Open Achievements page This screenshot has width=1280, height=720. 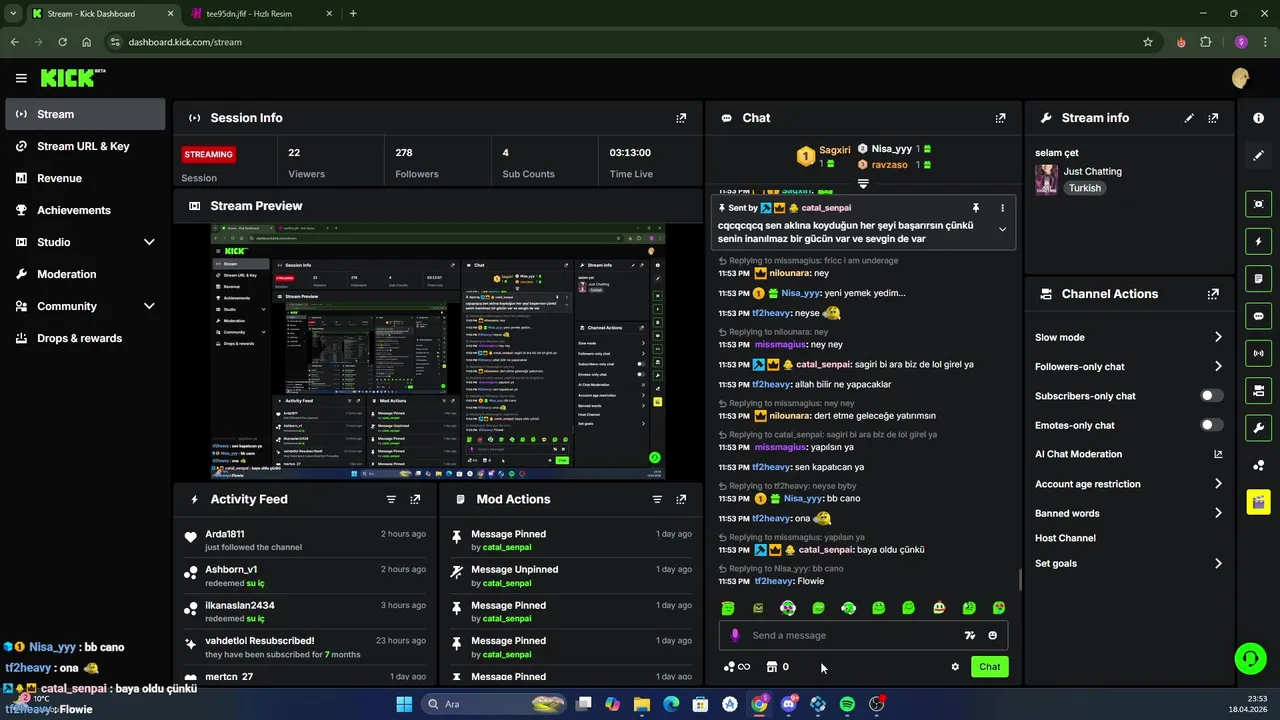85,210
